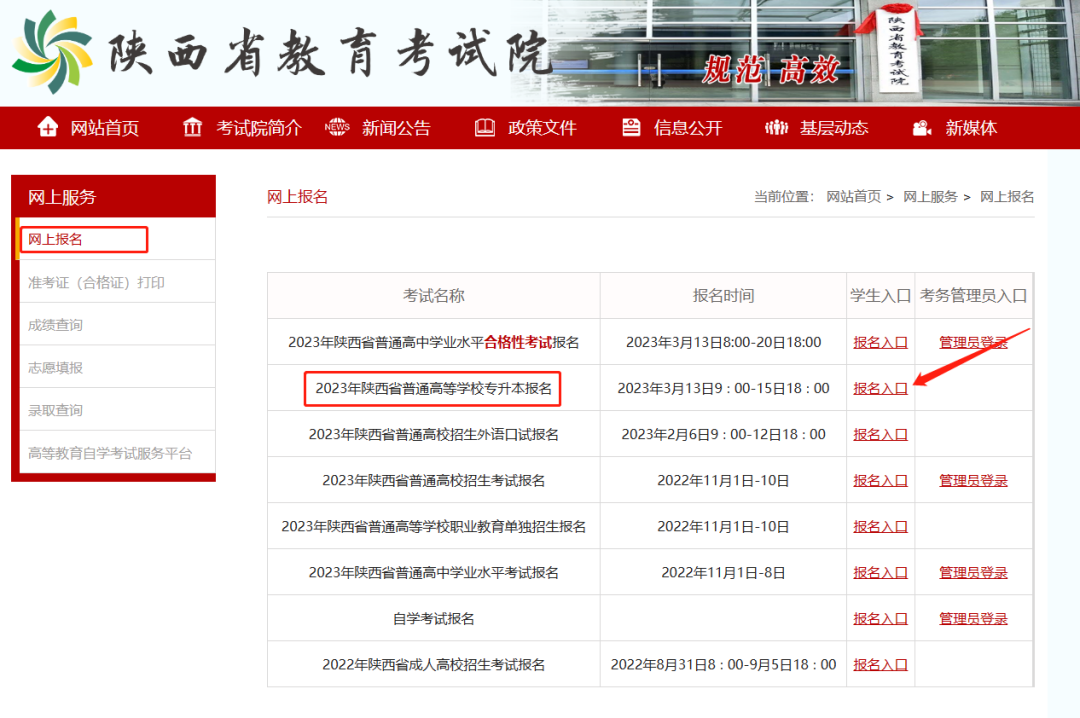Click the 网站首页 breadcrumb link
This screenshot has width=1080, height=718.
coord(853,196)
